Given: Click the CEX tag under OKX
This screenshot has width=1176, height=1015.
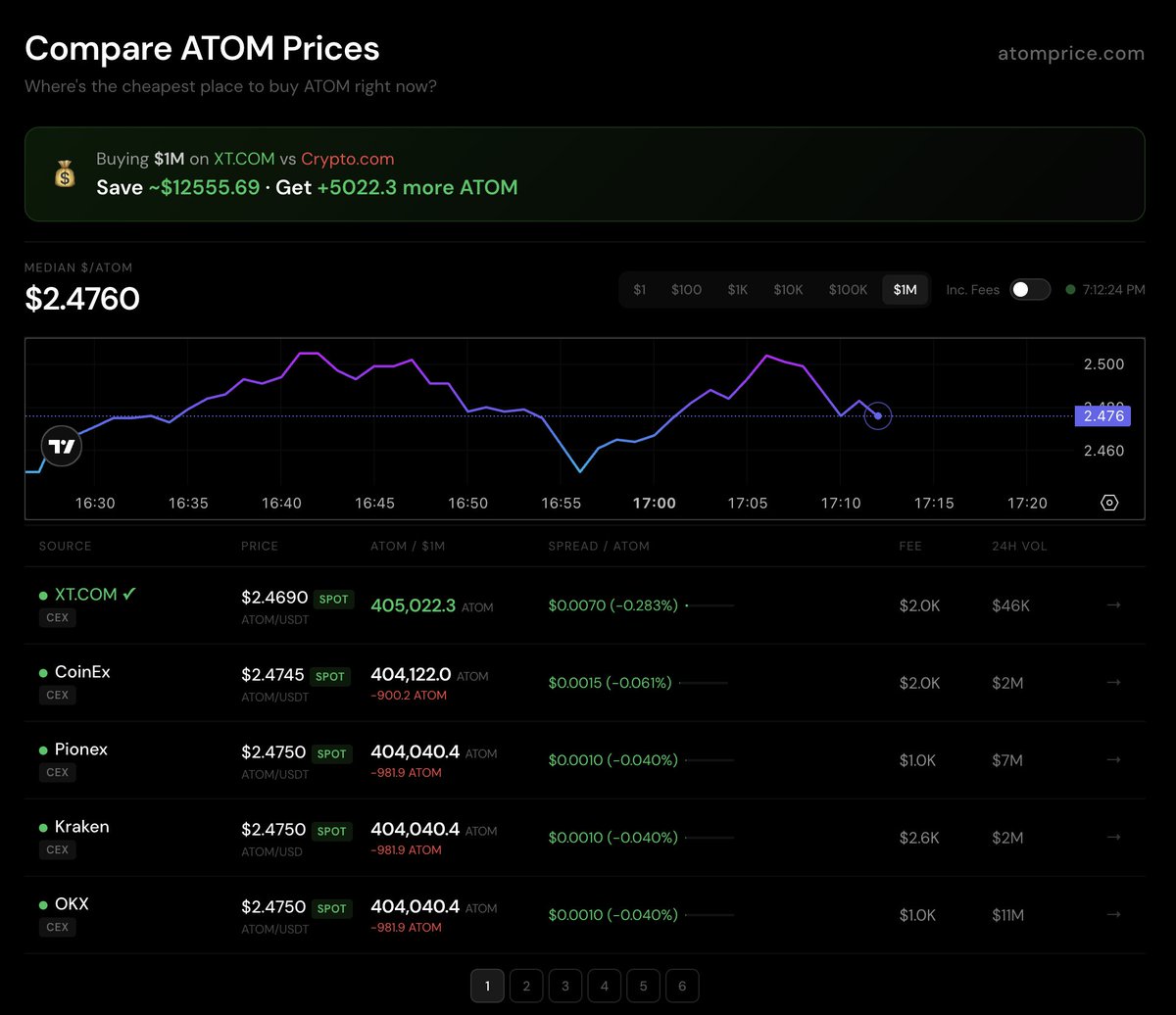Looking at the screenshot, I should tap(58, 927).
